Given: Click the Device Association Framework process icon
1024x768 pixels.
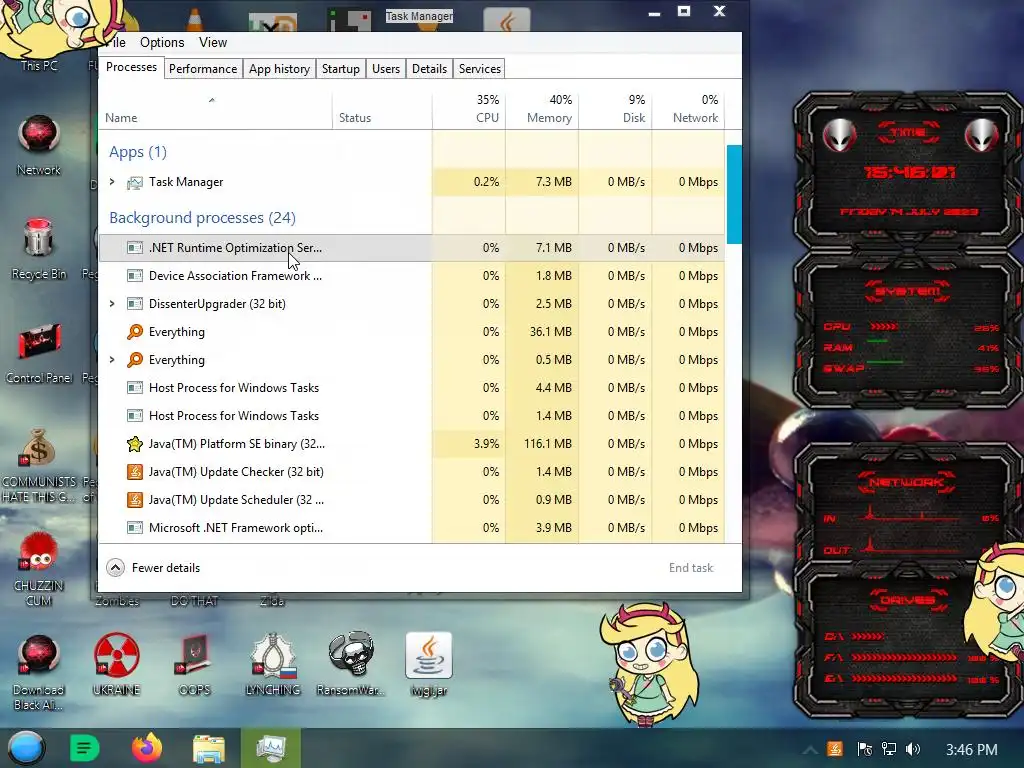Looking at the screenshot, I should coord(135,276).
